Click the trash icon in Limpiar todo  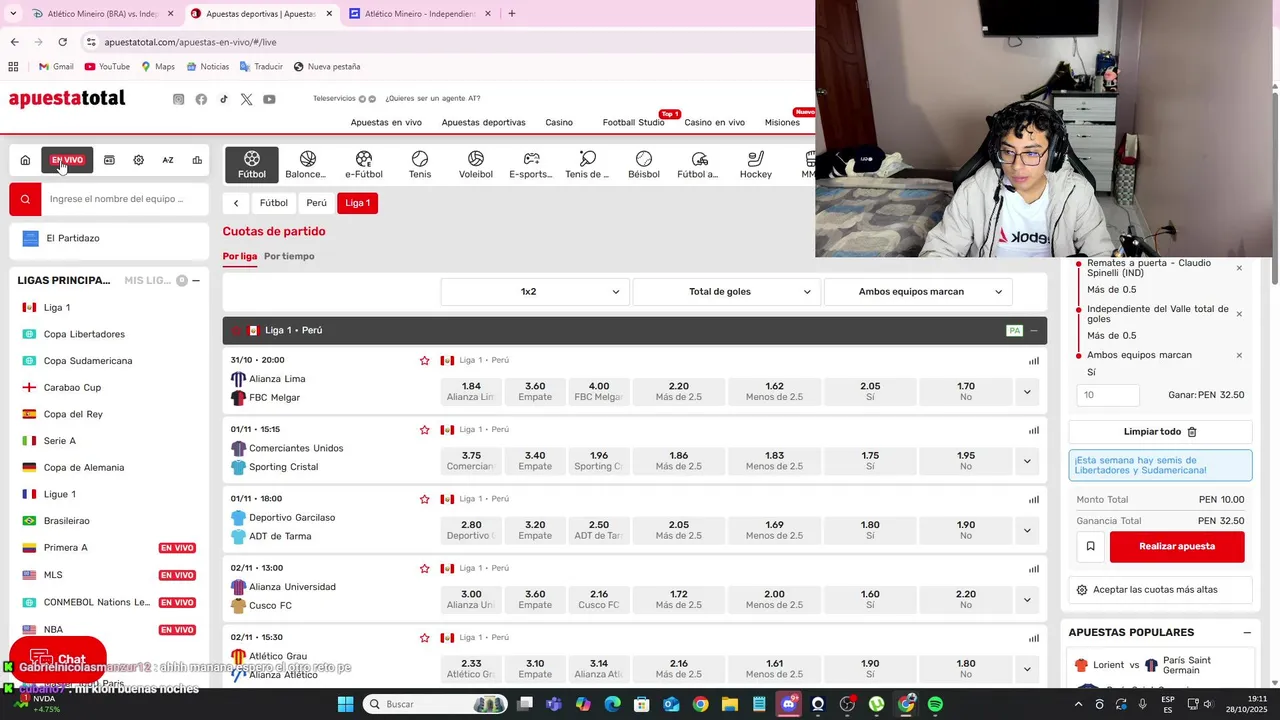coord(1192,432)
